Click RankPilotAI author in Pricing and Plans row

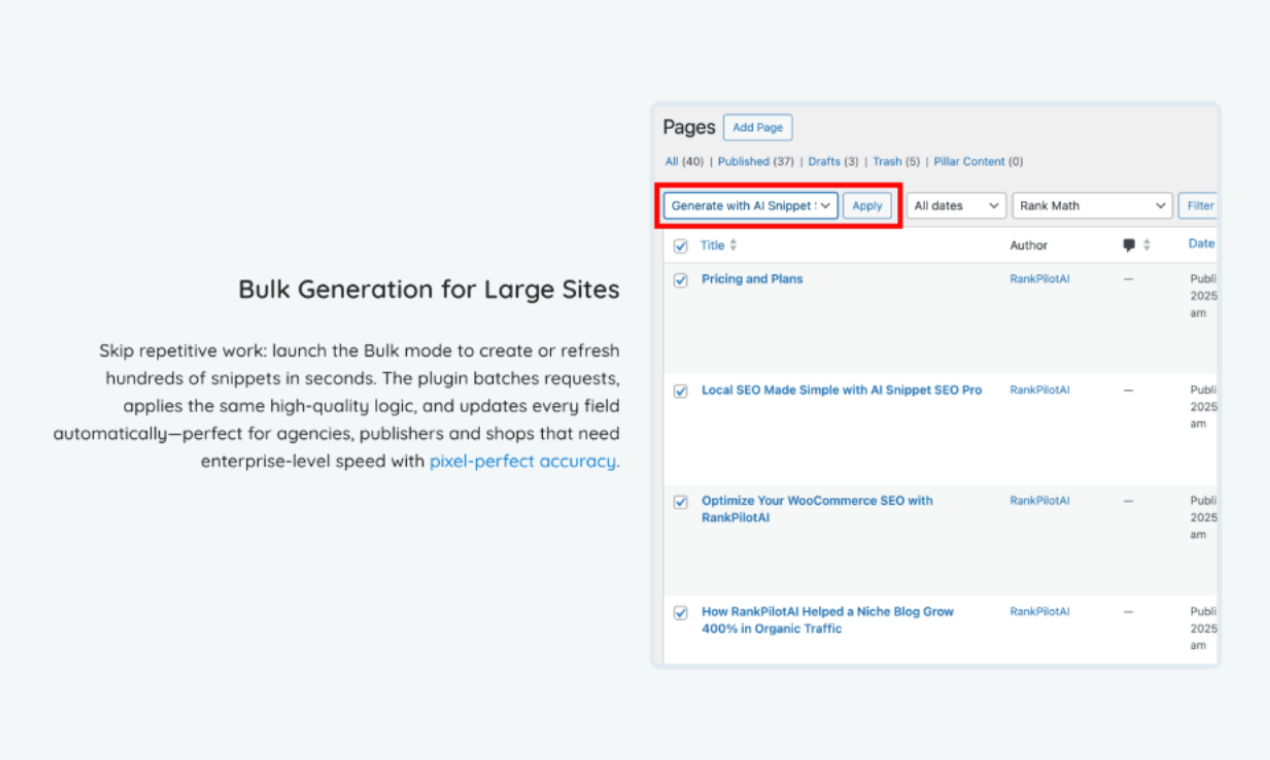click(x=1039, y=279)
